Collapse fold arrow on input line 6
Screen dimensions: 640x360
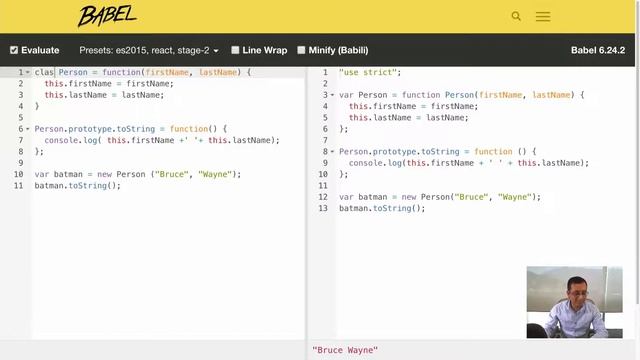(x=28, y=129)
